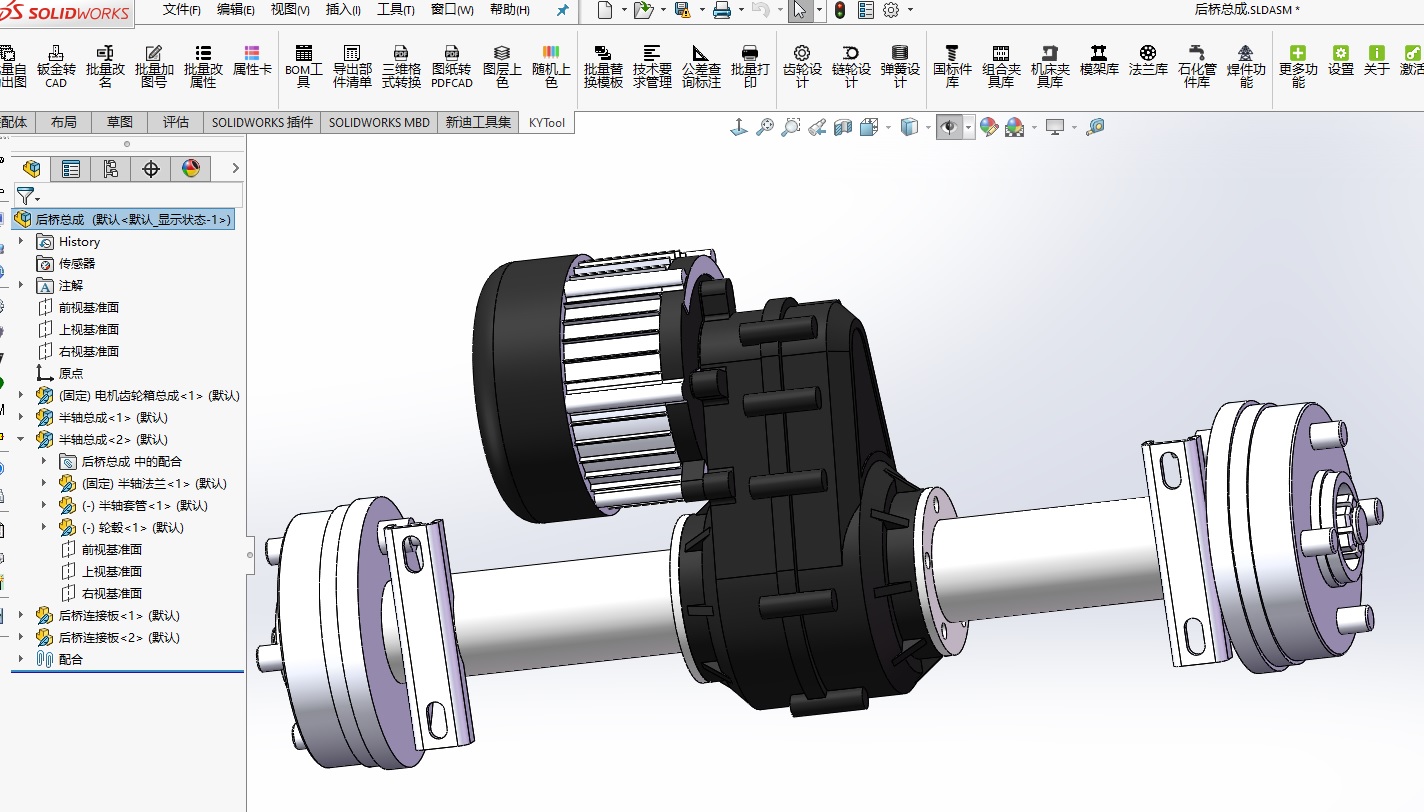1424x812 pixels.
Task: Toggle Hide/Show Items eye button
Action: 948,127
